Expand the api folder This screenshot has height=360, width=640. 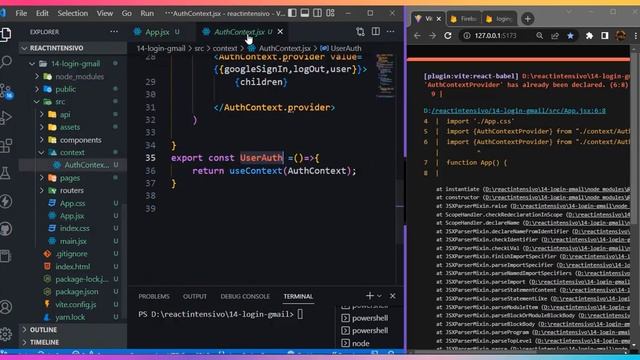tap(42, 115)
